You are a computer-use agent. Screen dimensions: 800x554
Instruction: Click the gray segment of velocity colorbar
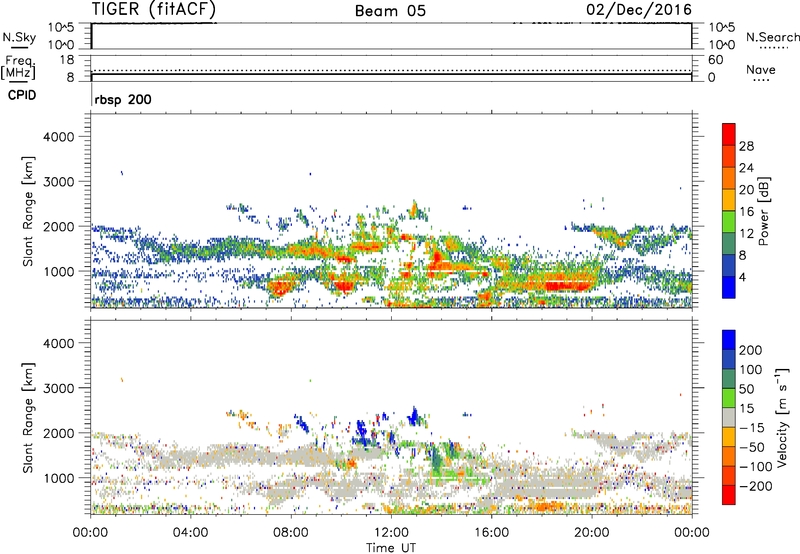(729, 417)
